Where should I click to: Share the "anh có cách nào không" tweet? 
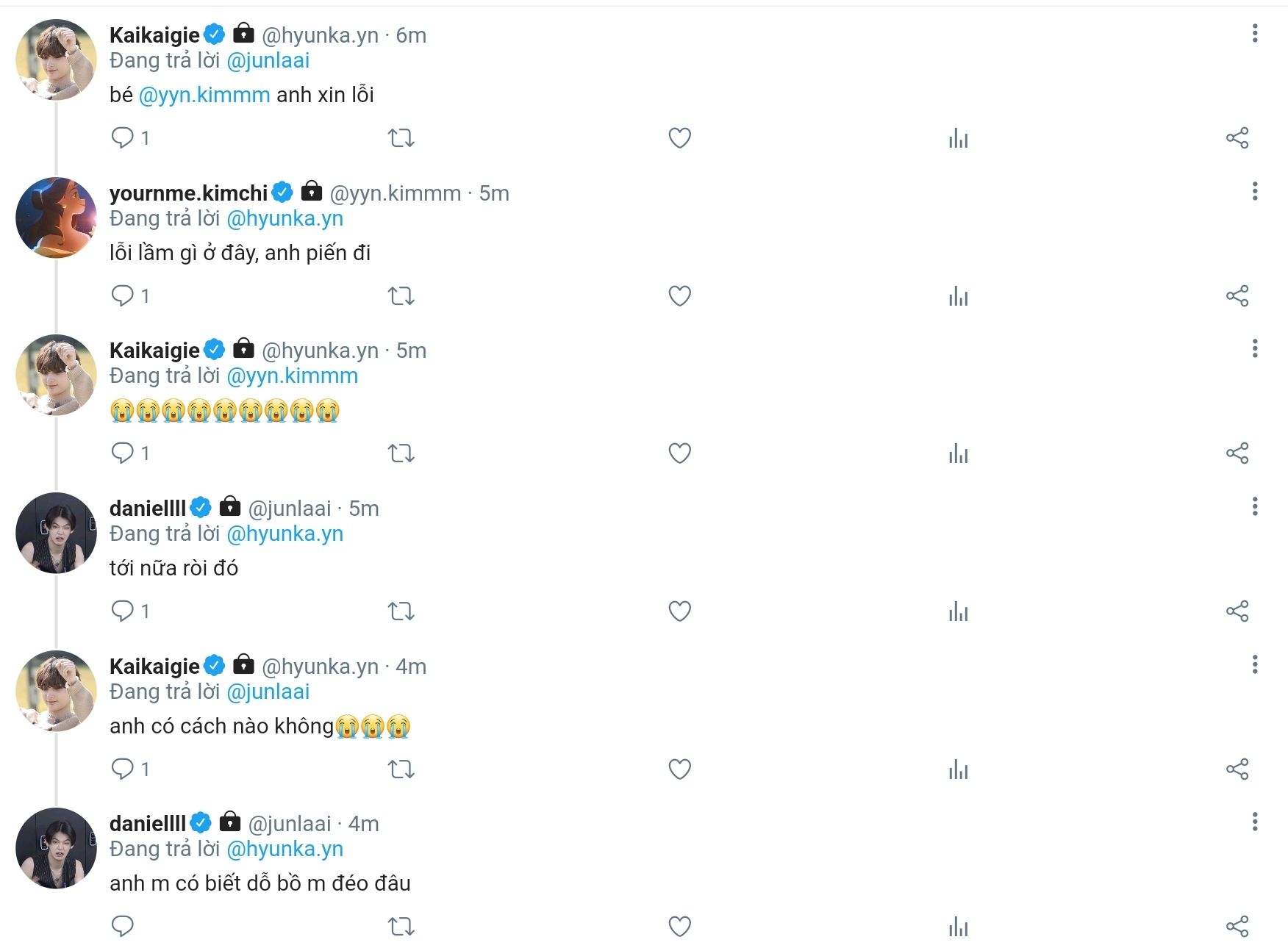(1237, 769)
